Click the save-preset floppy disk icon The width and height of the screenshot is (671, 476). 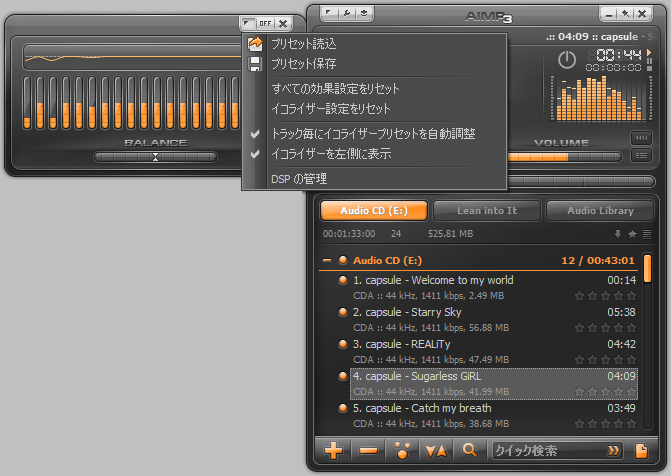255,64
